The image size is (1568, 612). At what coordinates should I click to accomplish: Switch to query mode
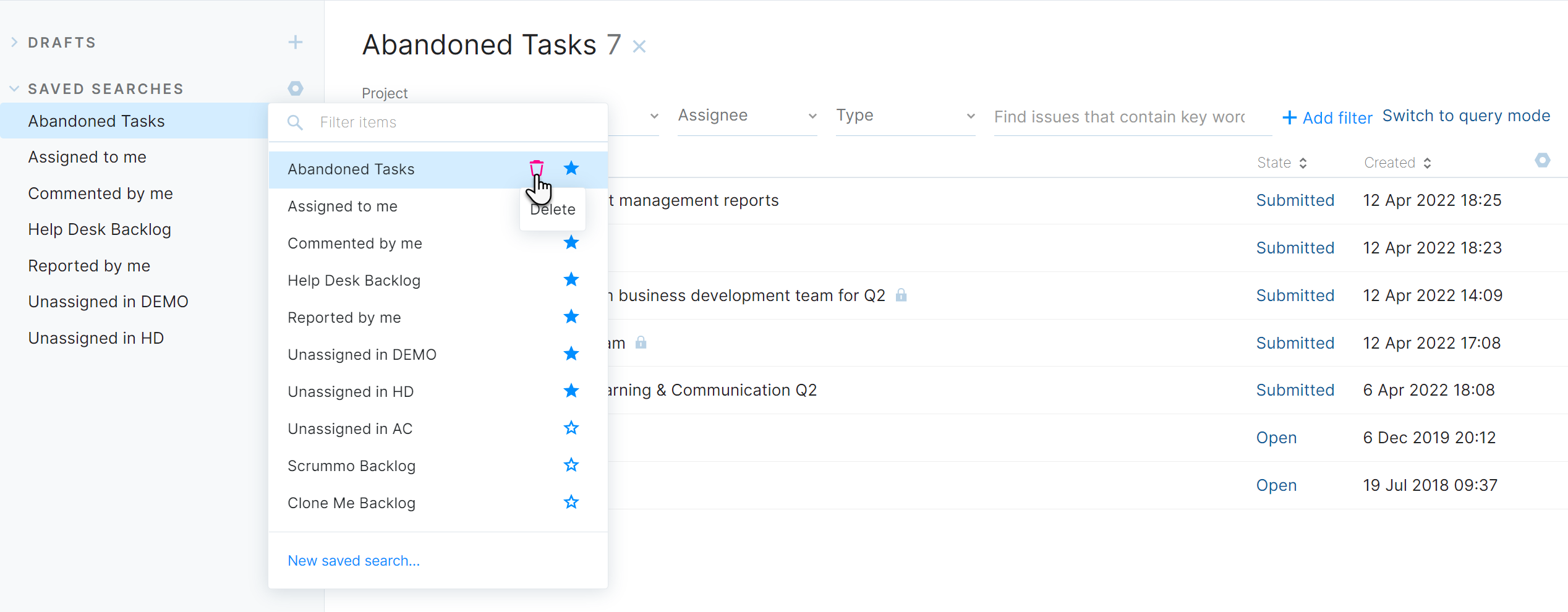click(1466, 116)
